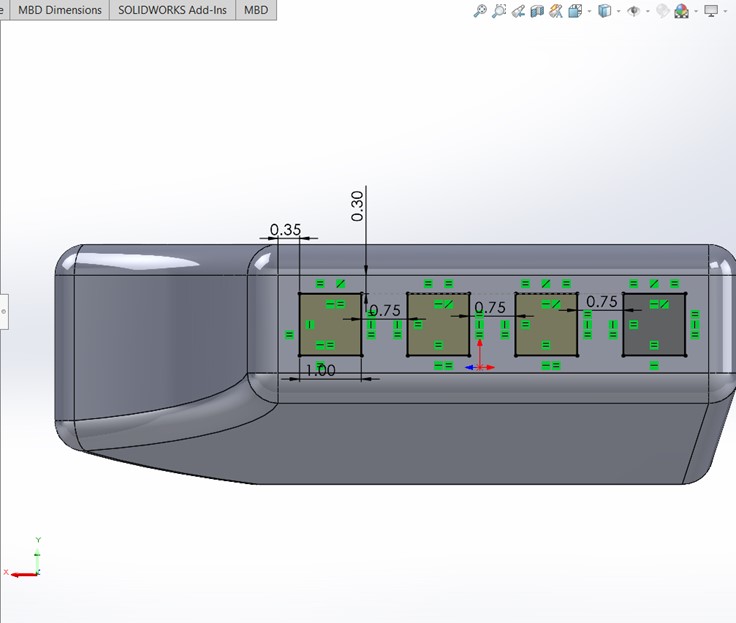Toggle Hide/Show Items eye icon
Screen dimensions: 736x623
pos(634,10)
